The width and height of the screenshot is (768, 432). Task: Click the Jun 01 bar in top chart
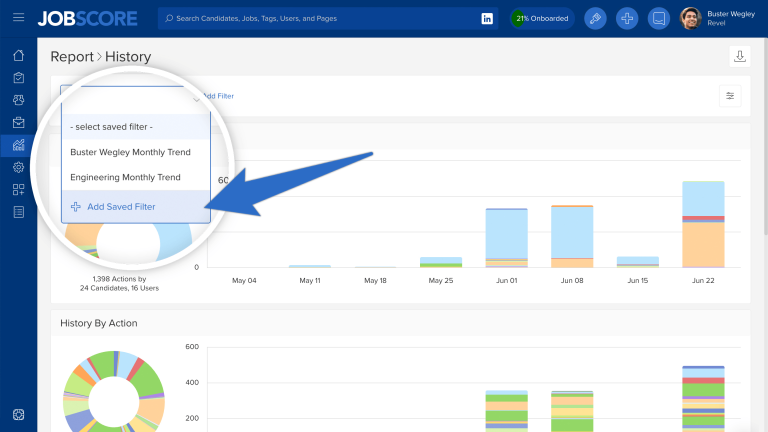pyautogui.click(x=506, y=238)
